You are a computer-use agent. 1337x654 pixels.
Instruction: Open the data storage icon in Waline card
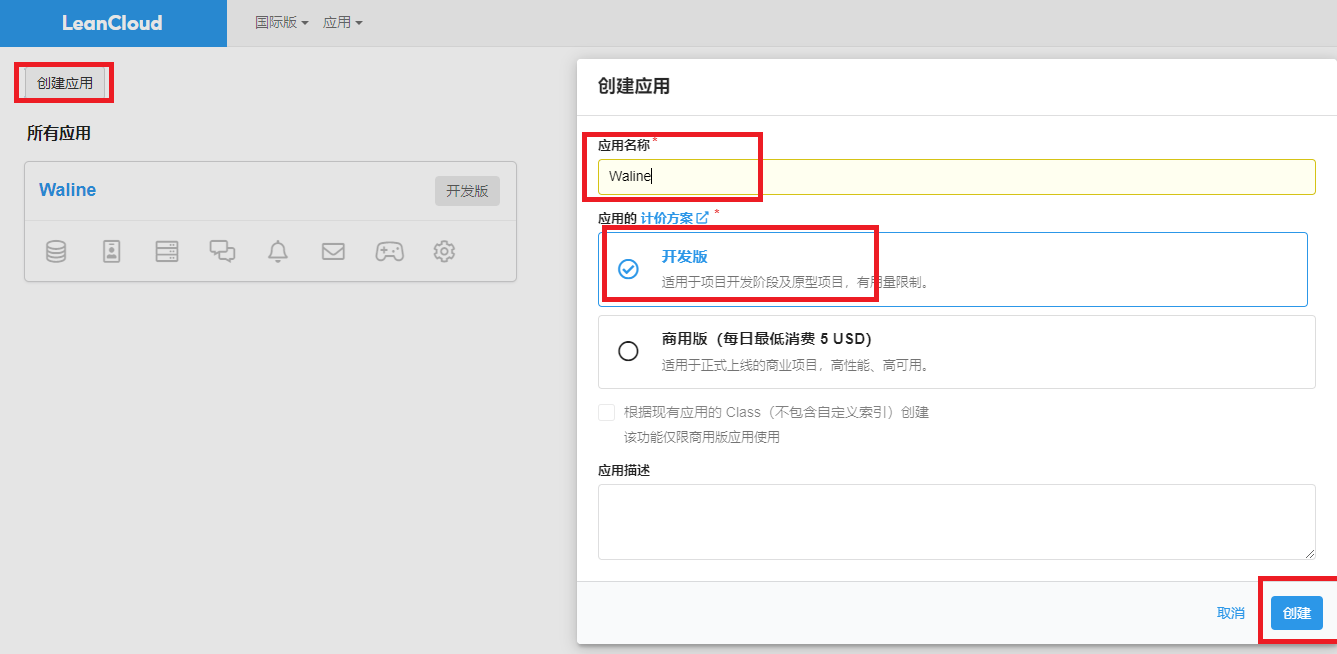(x=56, y=251)
